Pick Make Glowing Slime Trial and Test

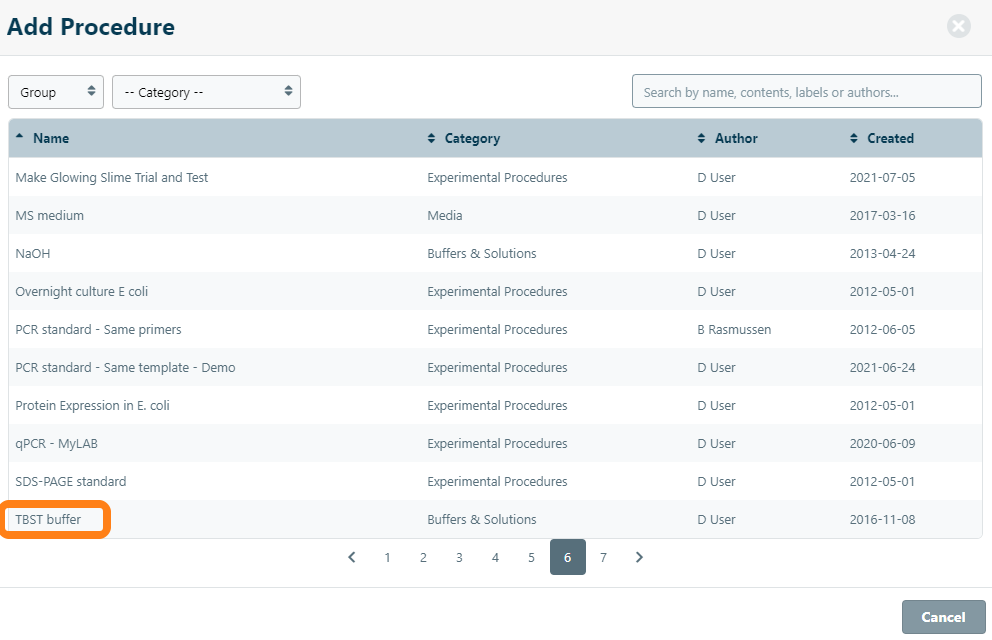111,177
